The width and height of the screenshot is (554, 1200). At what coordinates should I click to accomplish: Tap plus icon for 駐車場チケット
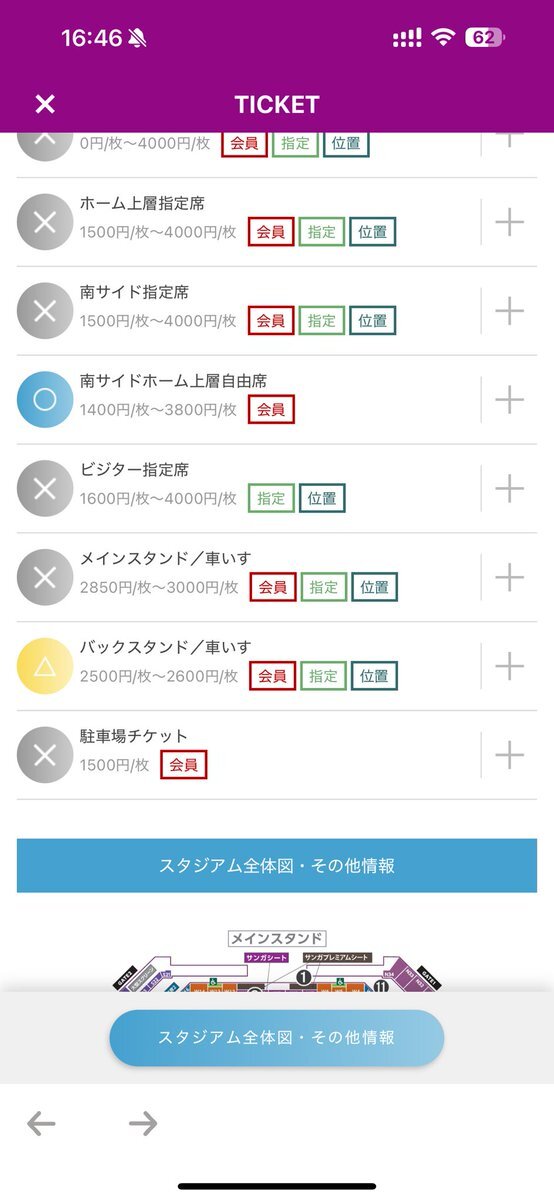coord(510,754)
